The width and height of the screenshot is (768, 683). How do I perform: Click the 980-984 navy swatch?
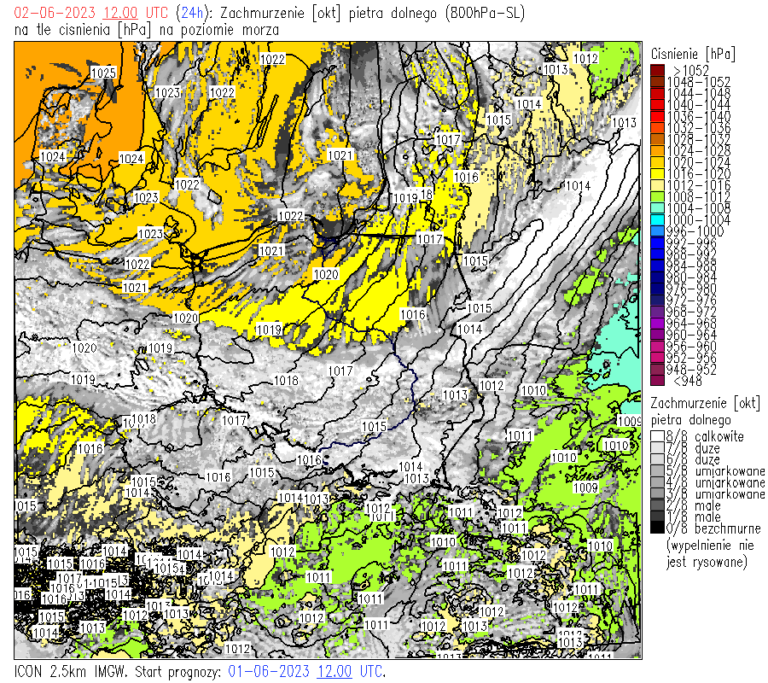[657, 277]
